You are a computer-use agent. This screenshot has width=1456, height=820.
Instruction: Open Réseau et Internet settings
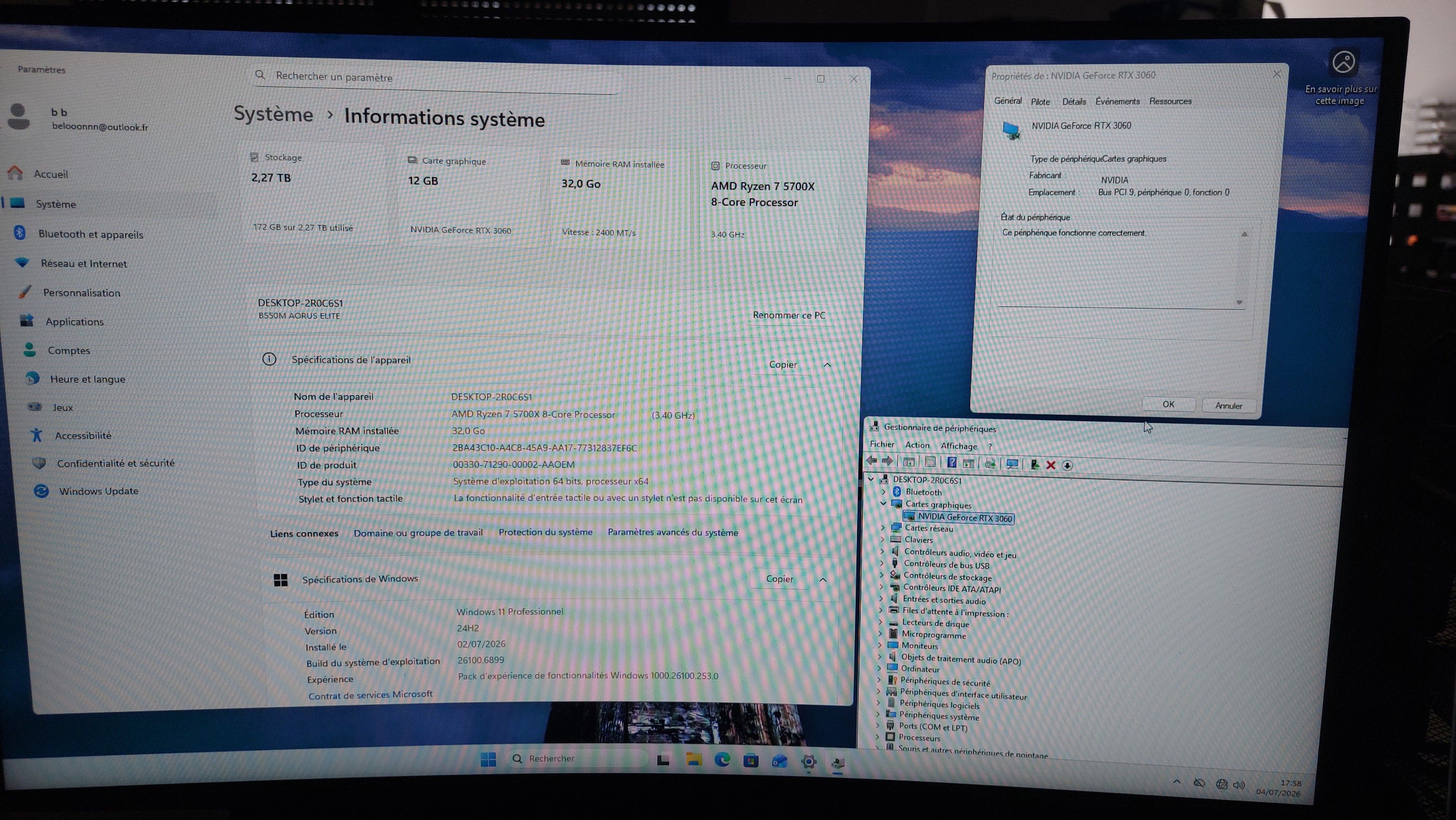84,263
